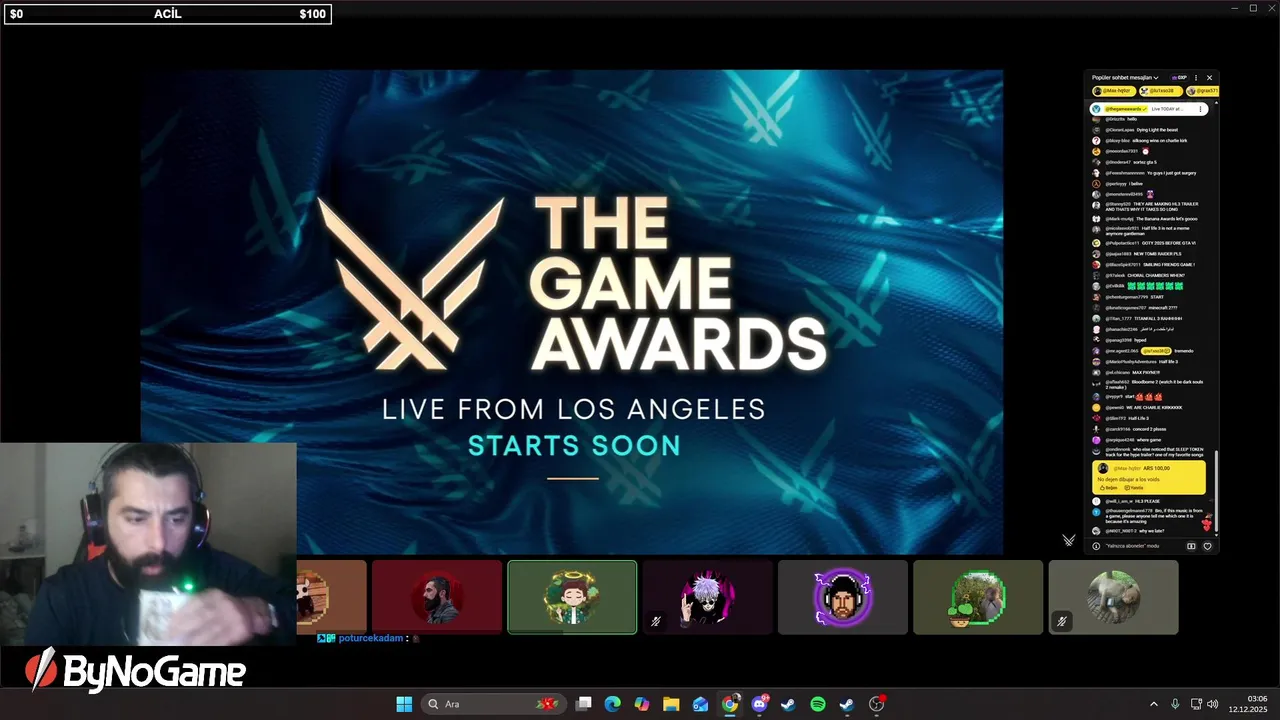Select the capybara avatar tile
The image size is (1280, 720).
[x=1113, y=597]
